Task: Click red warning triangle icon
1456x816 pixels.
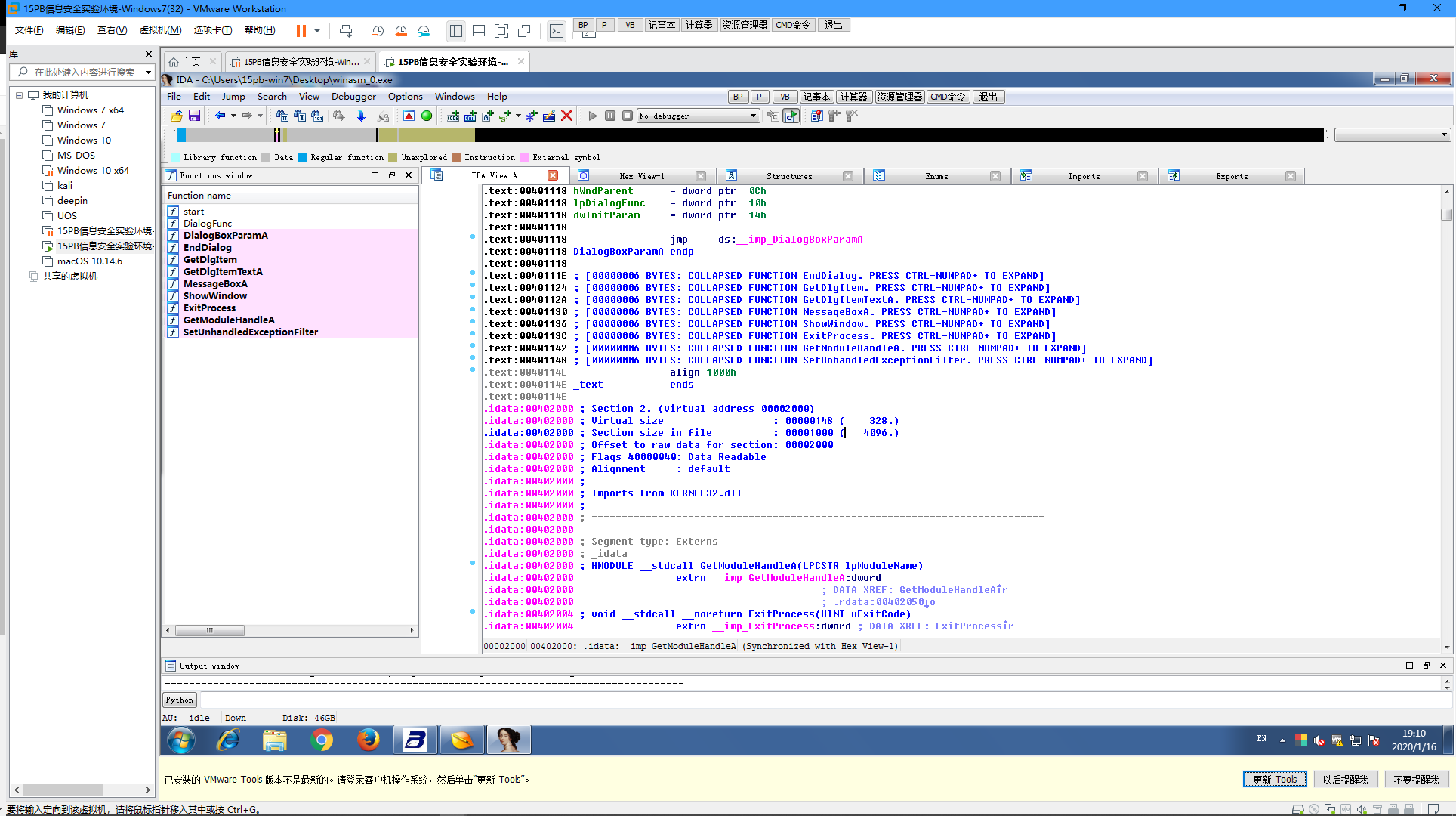Action: point(409,116)
